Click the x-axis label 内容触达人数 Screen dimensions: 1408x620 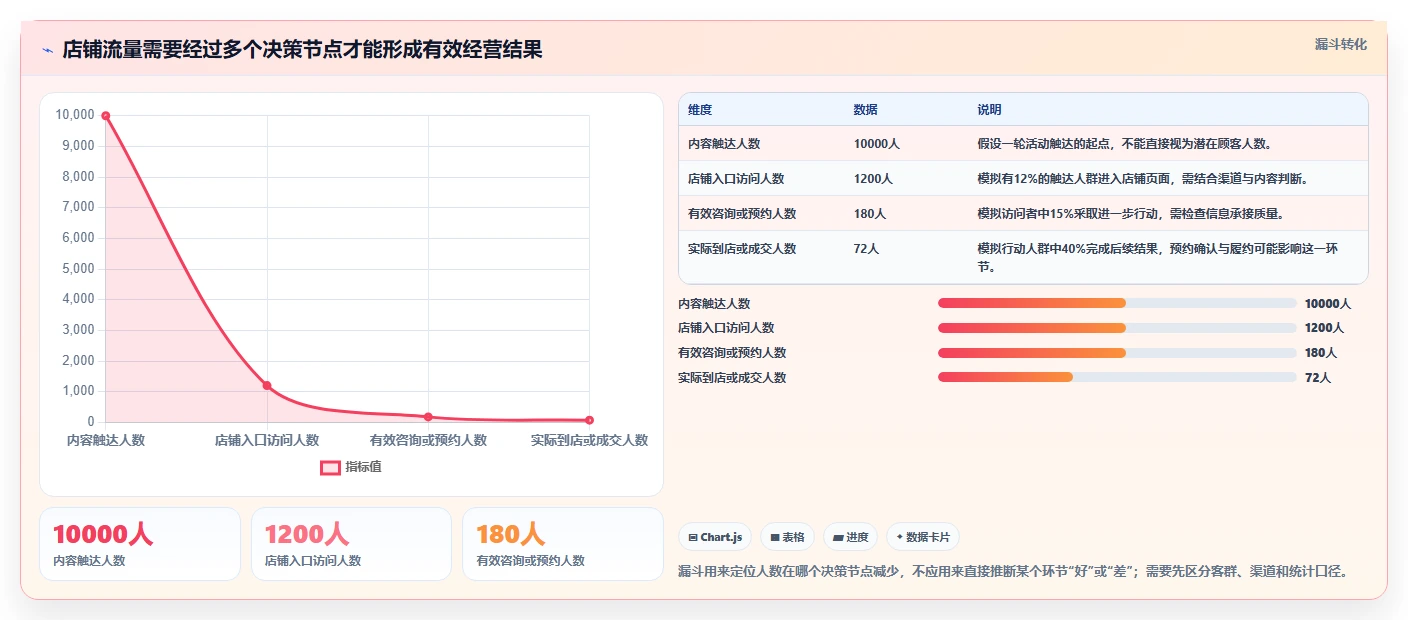coord(106,440)
